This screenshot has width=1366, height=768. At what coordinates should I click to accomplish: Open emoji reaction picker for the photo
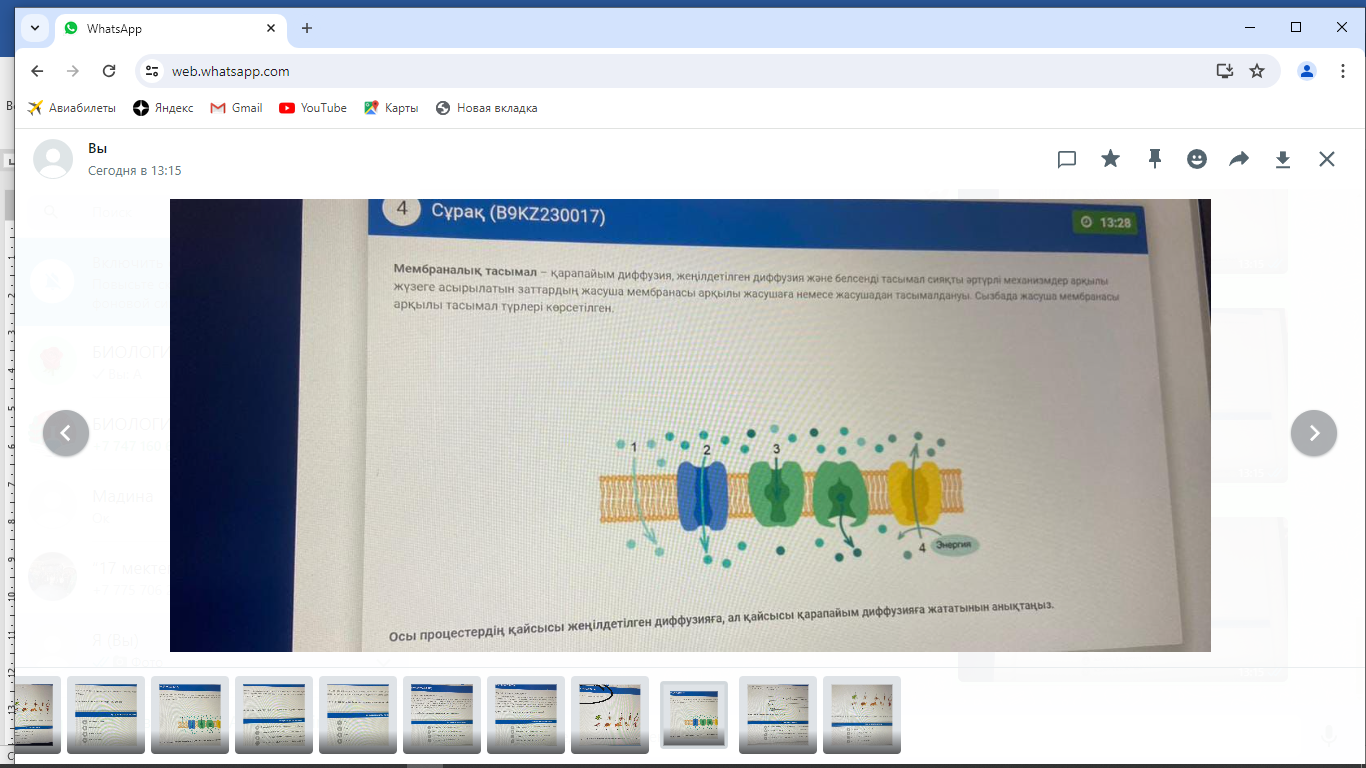[x=1197, y=159]
